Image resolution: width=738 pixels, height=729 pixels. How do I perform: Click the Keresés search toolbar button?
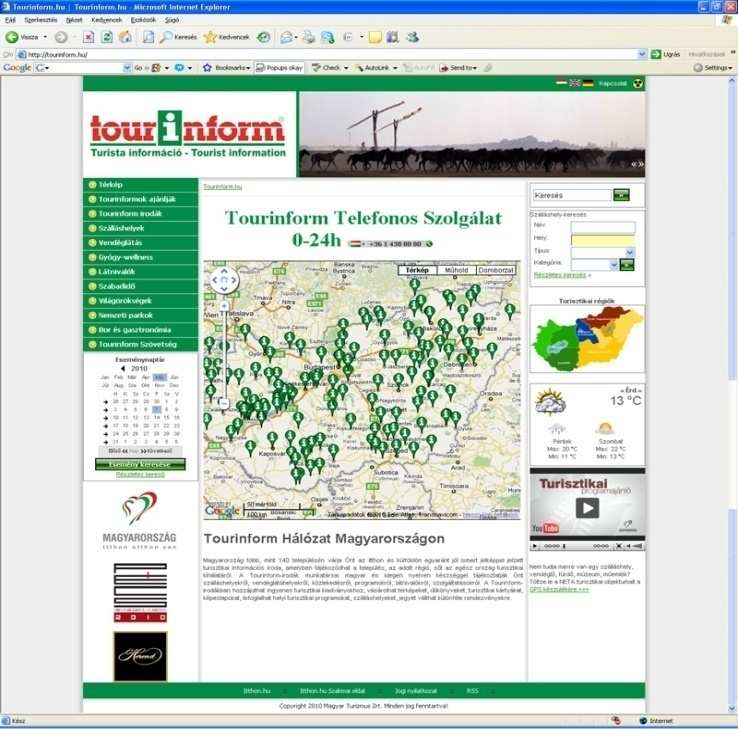[x=178, y=37]
